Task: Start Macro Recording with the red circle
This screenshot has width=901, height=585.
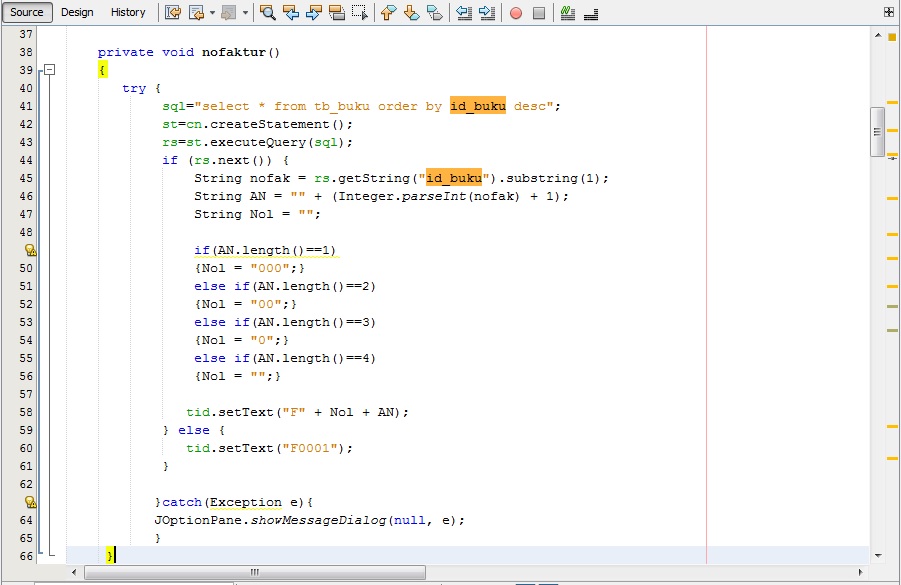Action: pyautogui.click(x=517, y=12)
